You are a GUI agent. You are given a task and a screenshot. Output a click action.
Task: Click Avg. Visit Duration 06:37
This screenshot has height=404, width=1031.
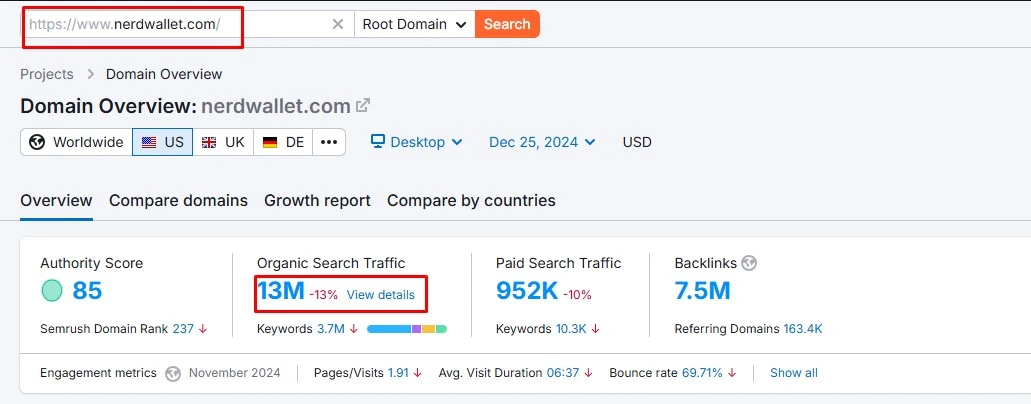[x=563, y=373]
